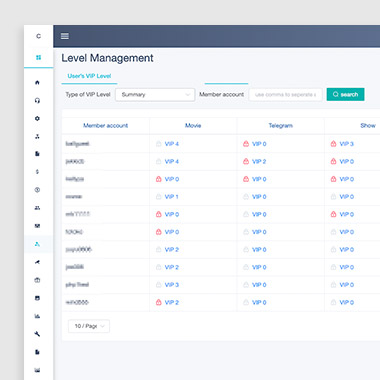Toggle the red Telegram lock beside VIP 2
Screen dimensions: 380x380
(x=246, y=161)
